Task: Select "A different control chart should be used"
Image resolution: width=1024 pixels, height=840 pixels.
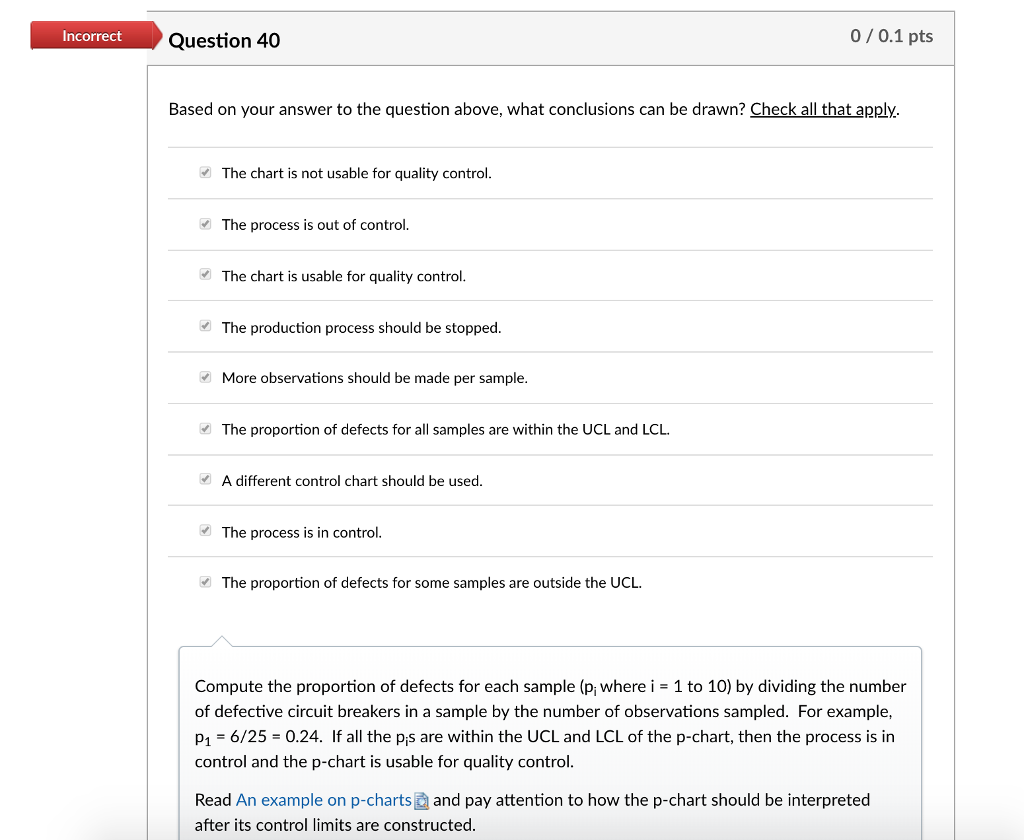Action: pos(204,479)
